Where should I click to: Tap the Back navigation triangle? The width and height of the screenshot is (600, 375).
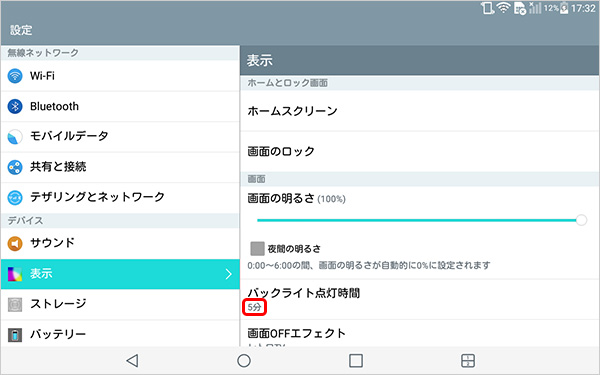point(132,360)
